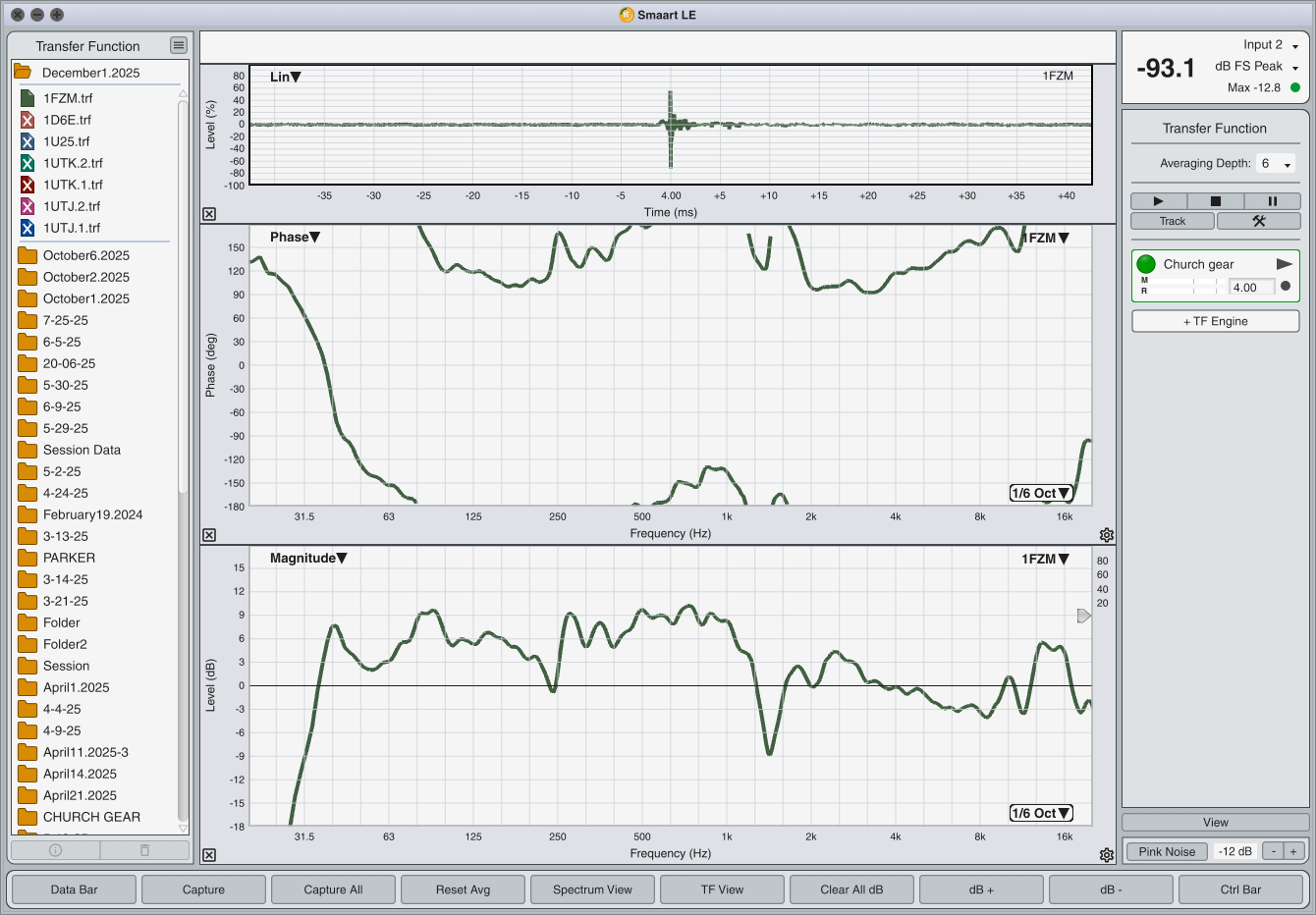Select the 1UTK.2.trf trace file
Screen dimensions: 1316x915
click(x=73, y=163)
